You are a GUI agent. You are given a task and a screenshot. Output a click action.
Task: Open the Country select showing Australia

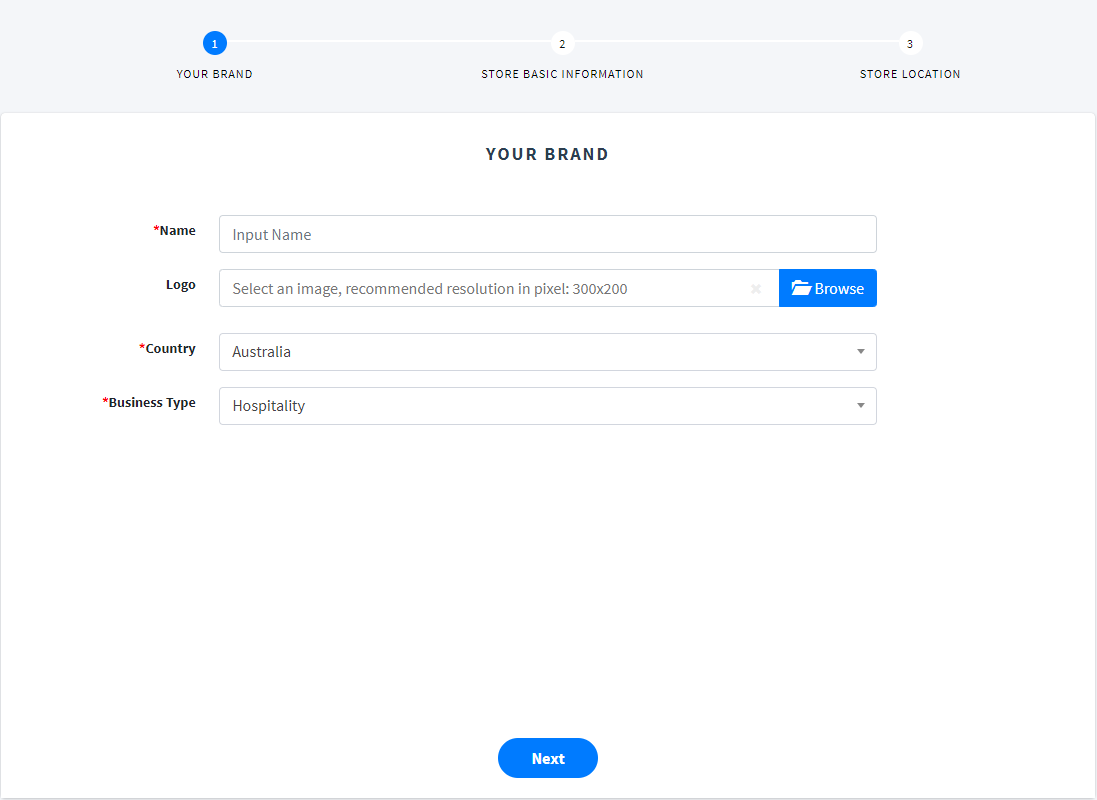530,352
